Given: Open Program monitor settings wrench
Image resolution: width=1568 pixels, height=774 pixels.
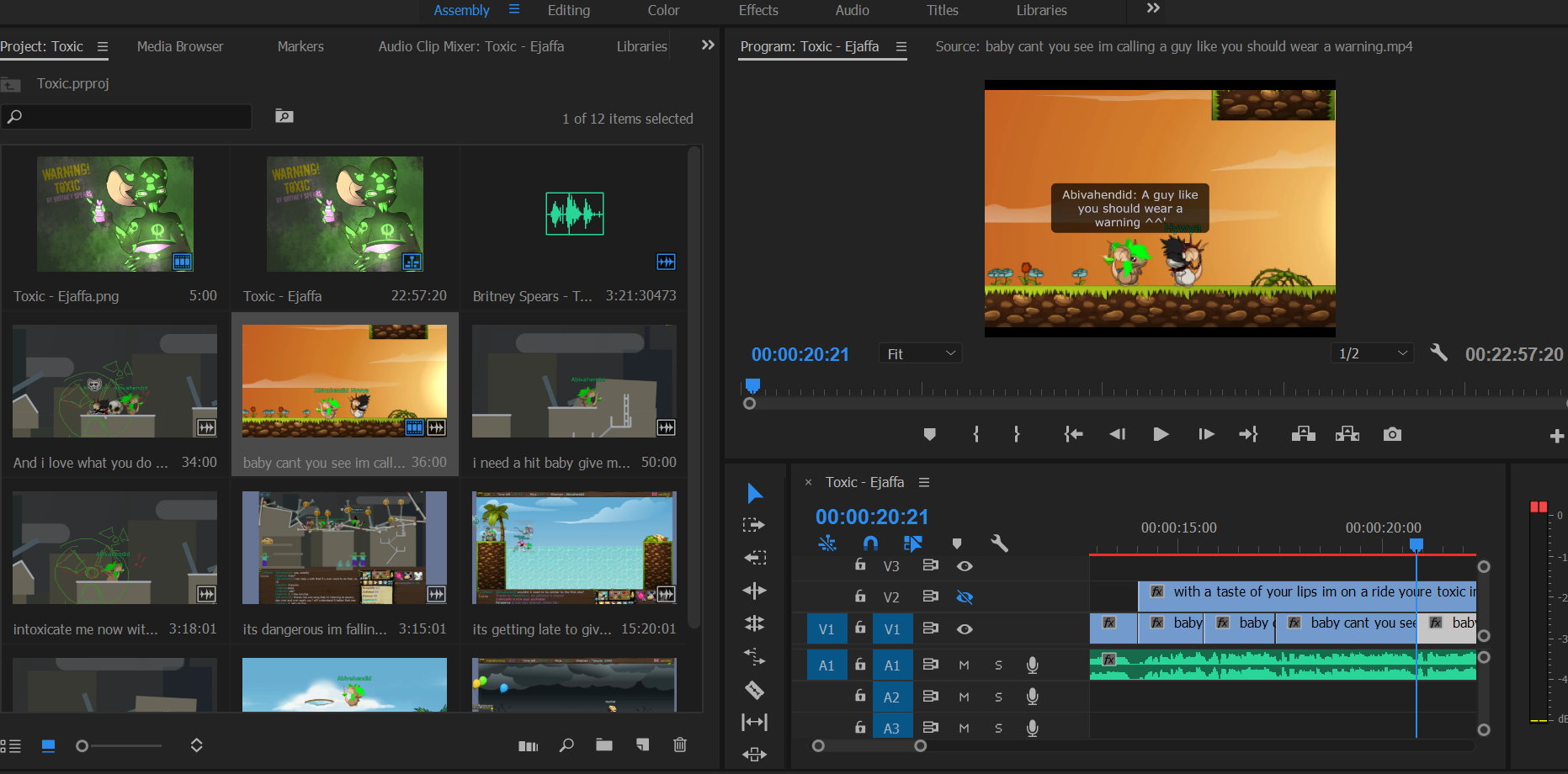Looking at the screenshot, I should [x=1439, y=353].
